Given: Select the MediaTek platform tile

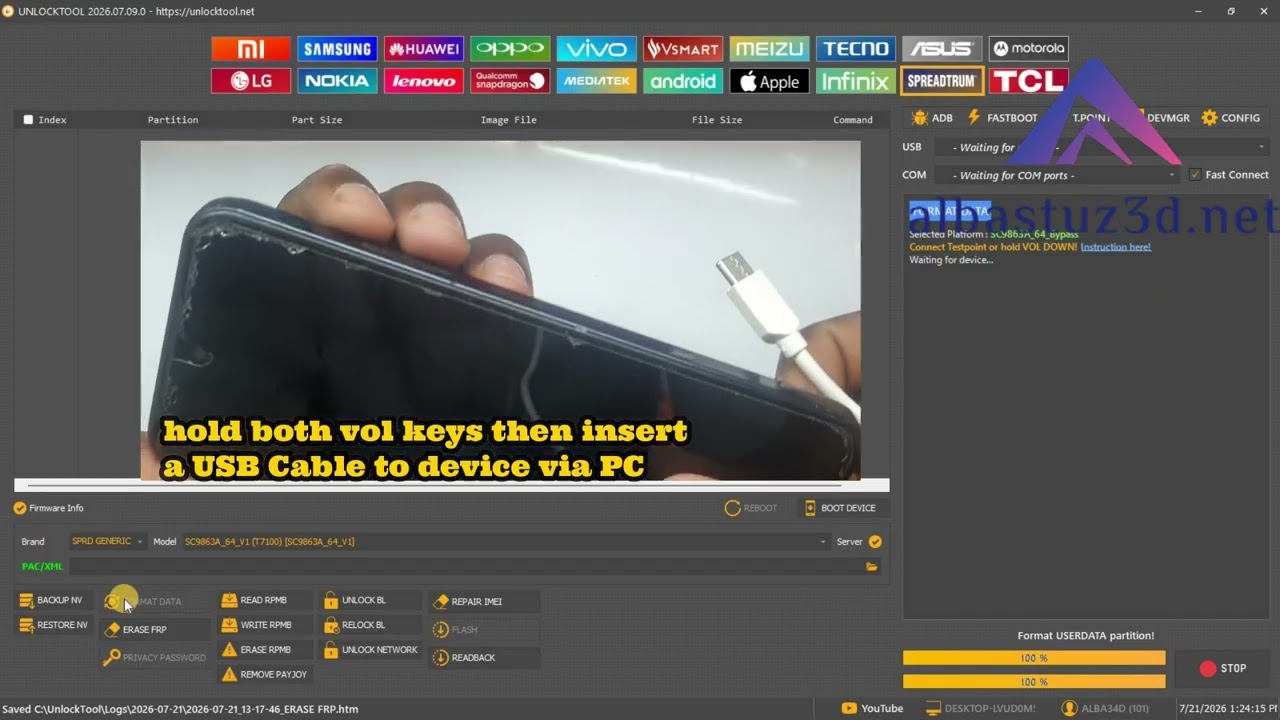Looking at the screenshot, I should [x=596, y=81].
